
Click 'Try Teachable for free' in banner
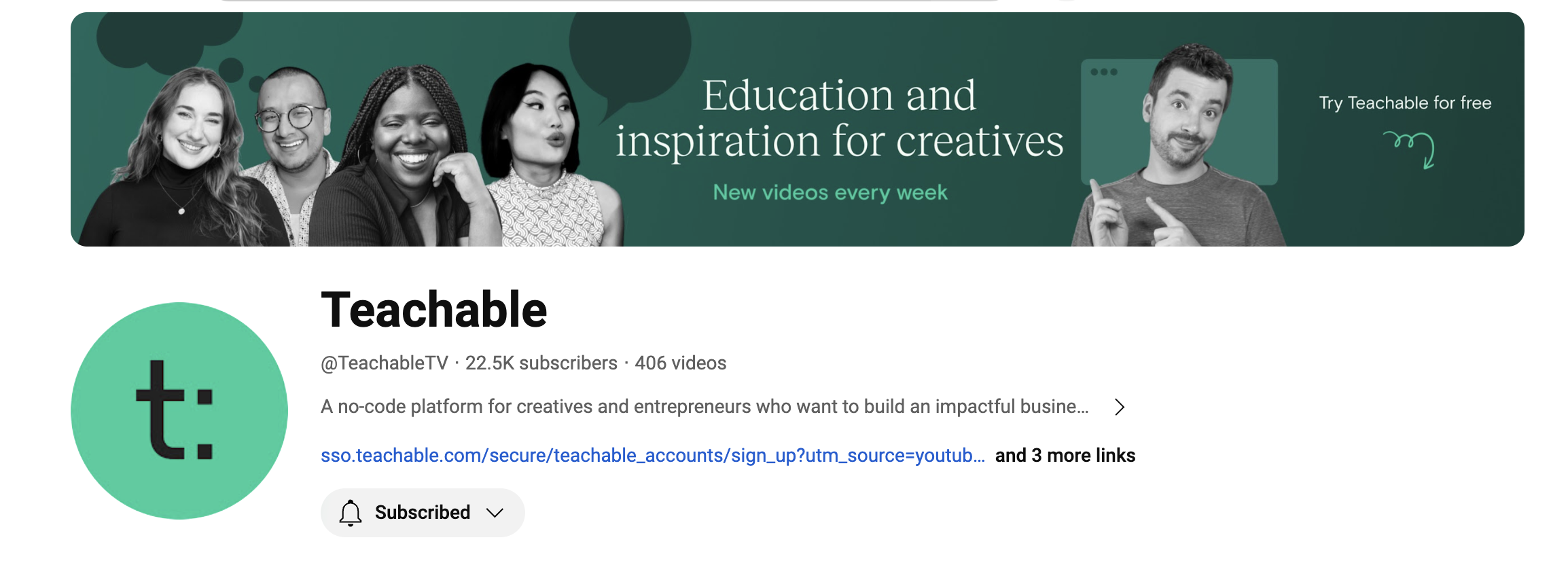(x=1405, y=103)
